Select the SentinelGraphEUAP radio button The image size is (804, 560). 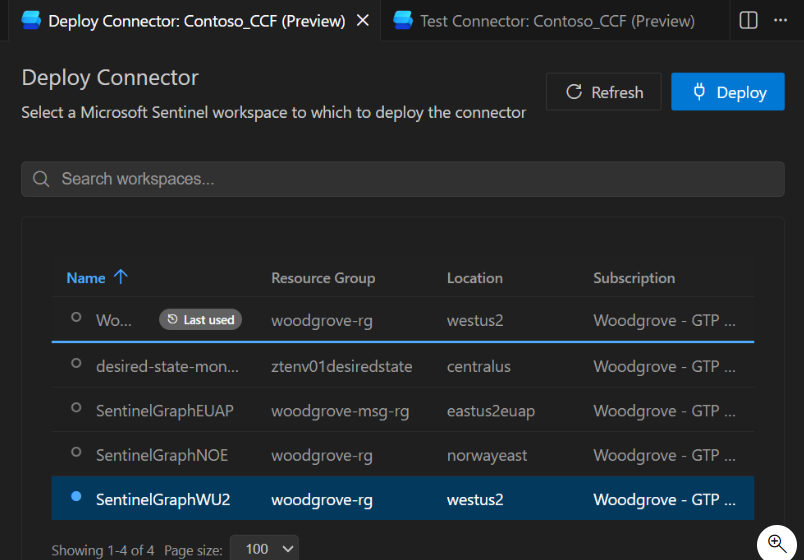pyautogui.click(x=76, y=408)
